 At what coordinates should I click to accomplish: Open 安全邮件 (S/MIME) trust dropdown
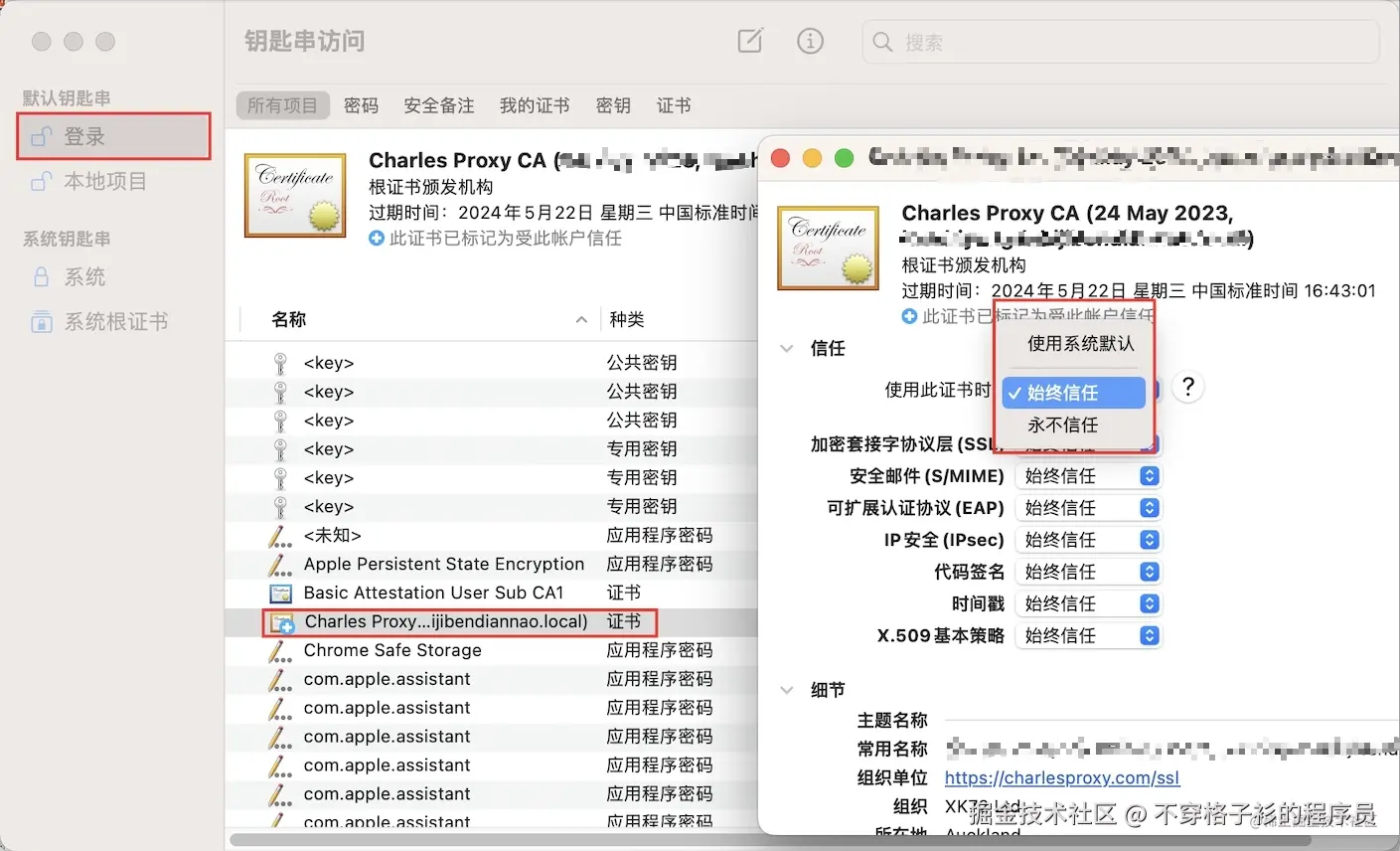pyautogui.click(x=1088, y=476)
